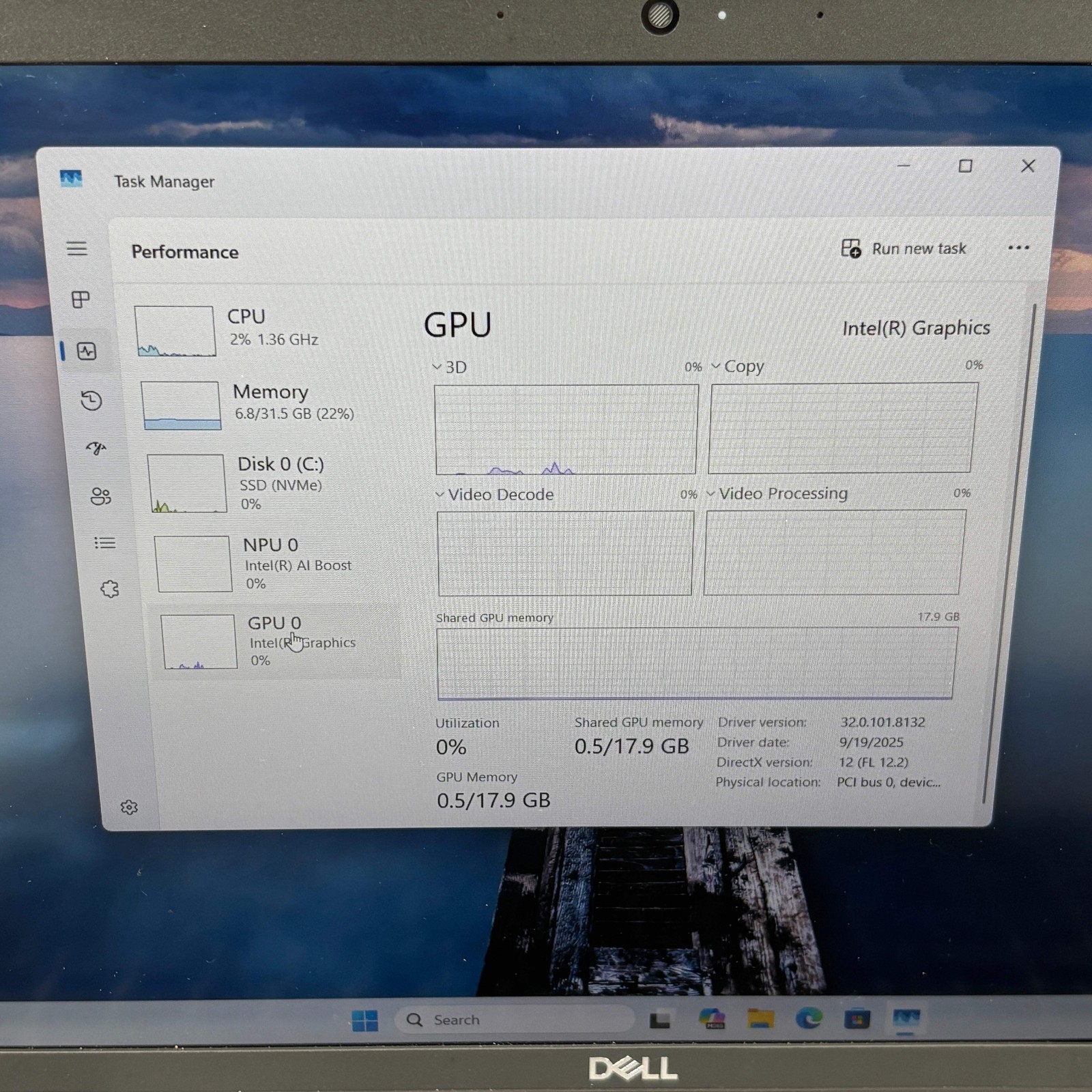Go to the Processes page icon

(81, 299)
